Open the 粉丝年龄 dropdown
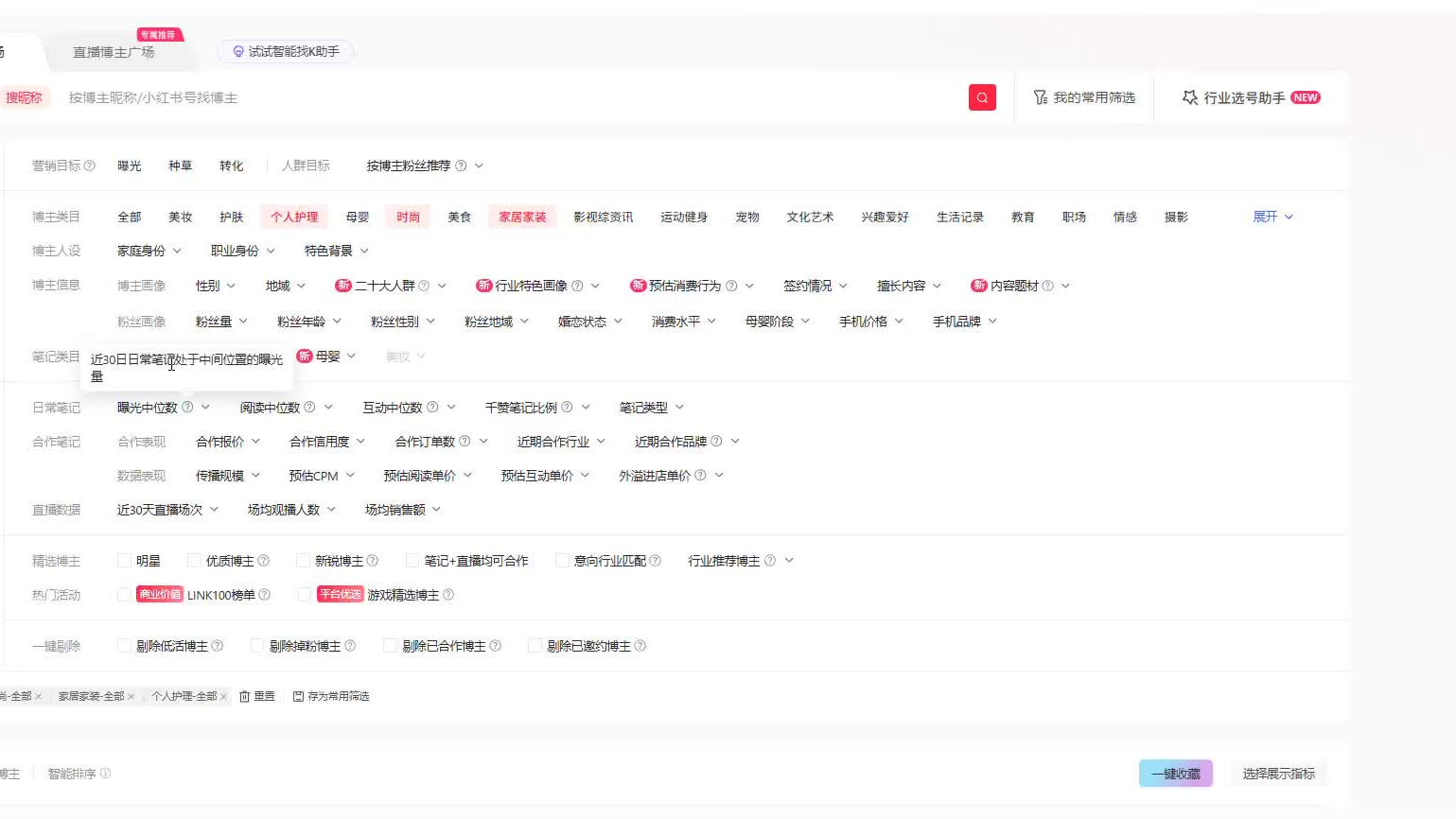1456x819 pixels. (309, 322)
